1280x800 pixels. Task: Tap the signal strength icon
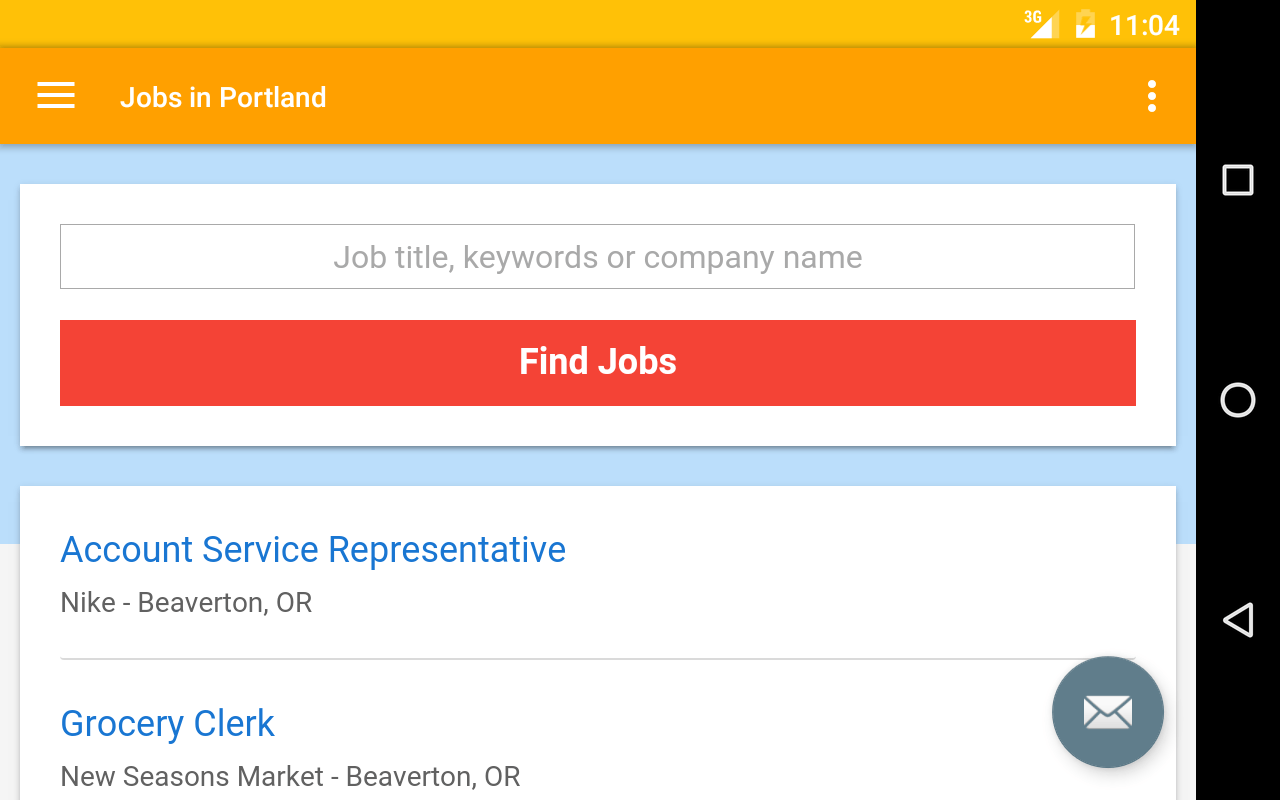pos(1046,27)
